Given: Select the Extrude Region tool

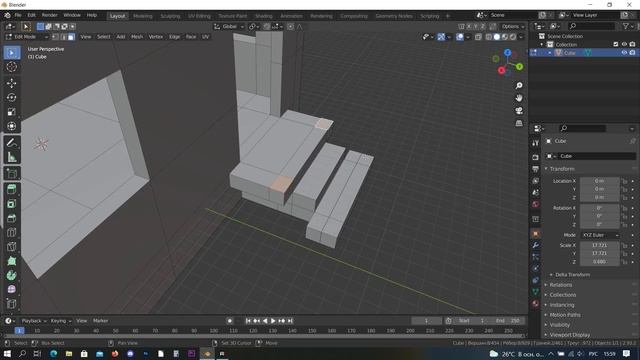Looking at the screenshot, I should 11,189.
